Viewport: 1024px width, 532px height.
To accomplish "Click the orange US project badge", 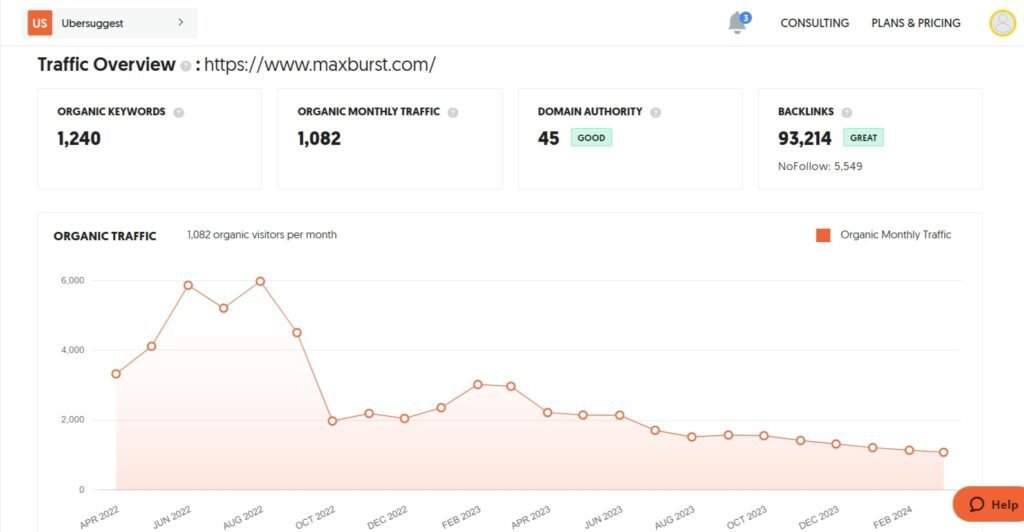I will point(40,23).
